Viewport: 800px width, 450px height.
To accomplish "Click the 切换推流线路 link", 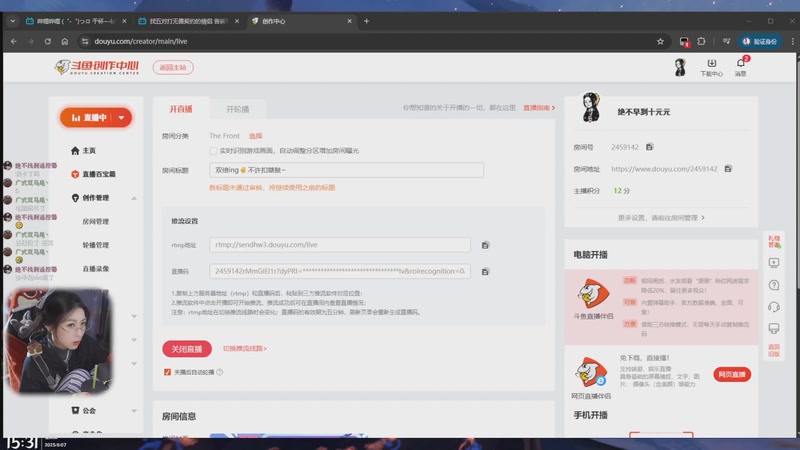I will (244, 348).
